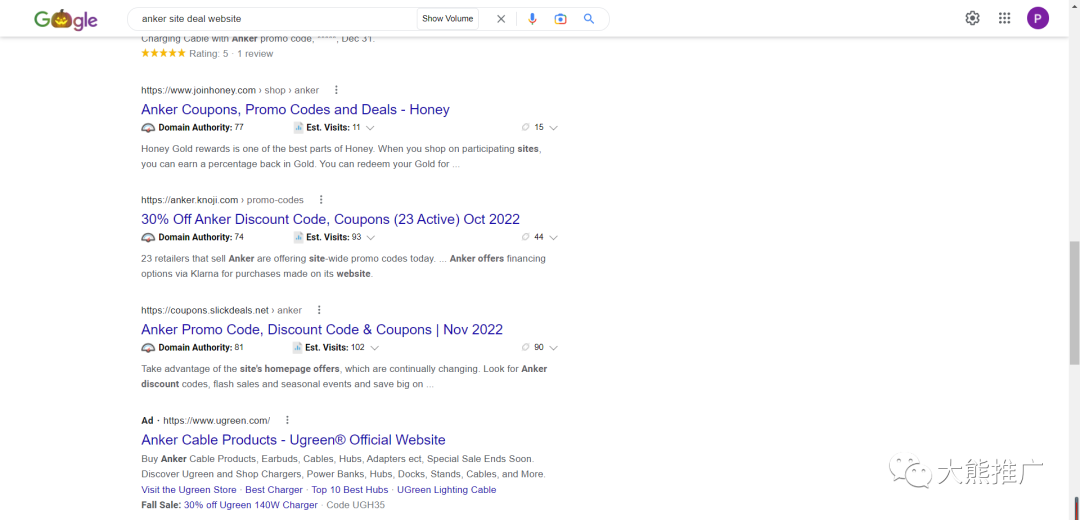Image resolution: width=1080 pixels, height=520 pixels.
Task: Clear the search box text
Action: [501, 19]
